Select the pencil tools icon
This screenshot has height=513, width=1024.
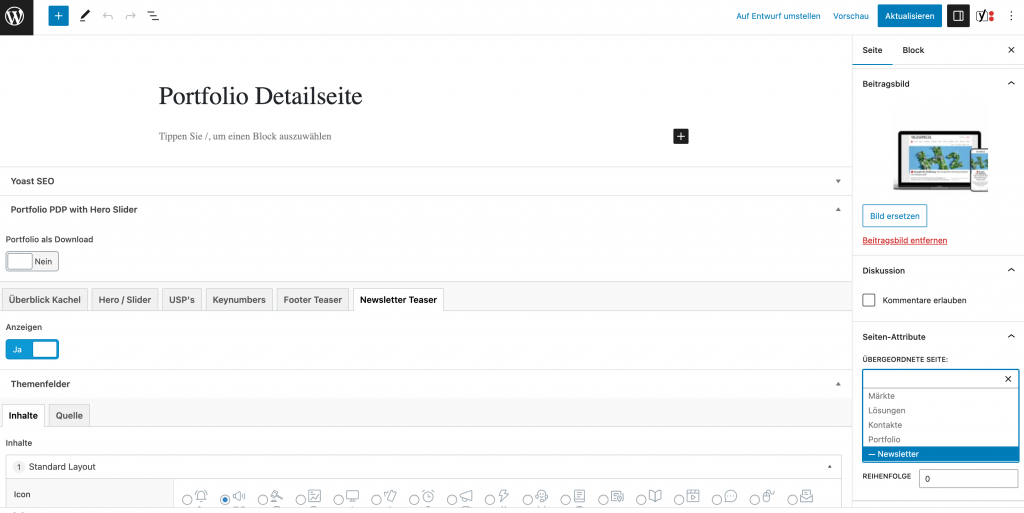point(84,16)
